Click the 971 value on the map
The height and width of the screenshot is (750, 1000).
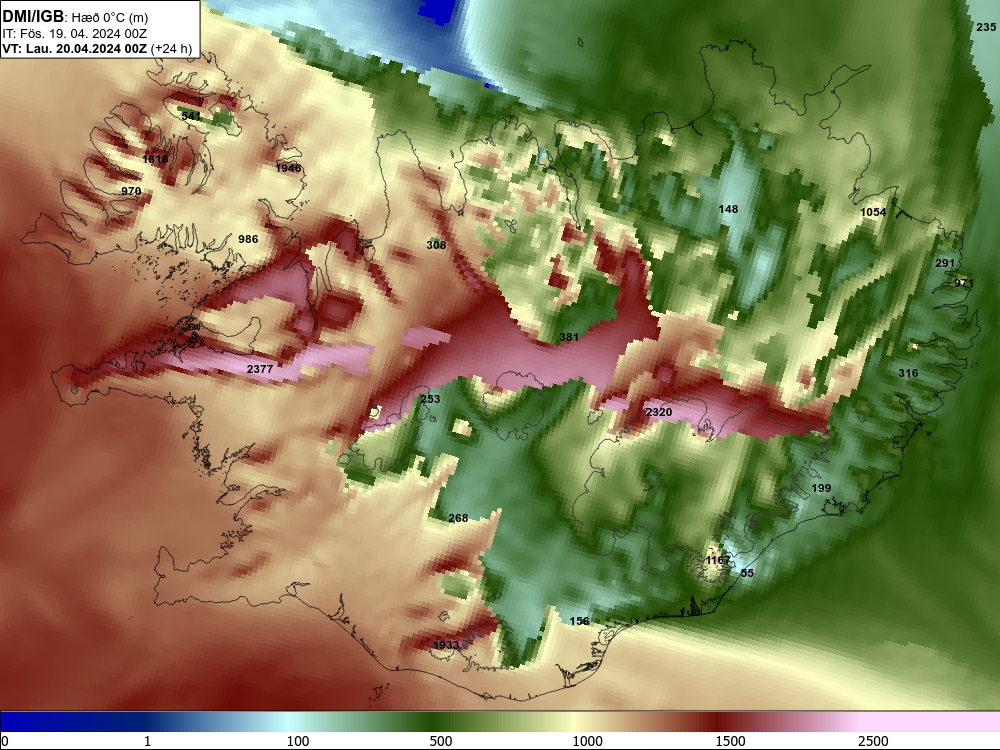point(964,283)
